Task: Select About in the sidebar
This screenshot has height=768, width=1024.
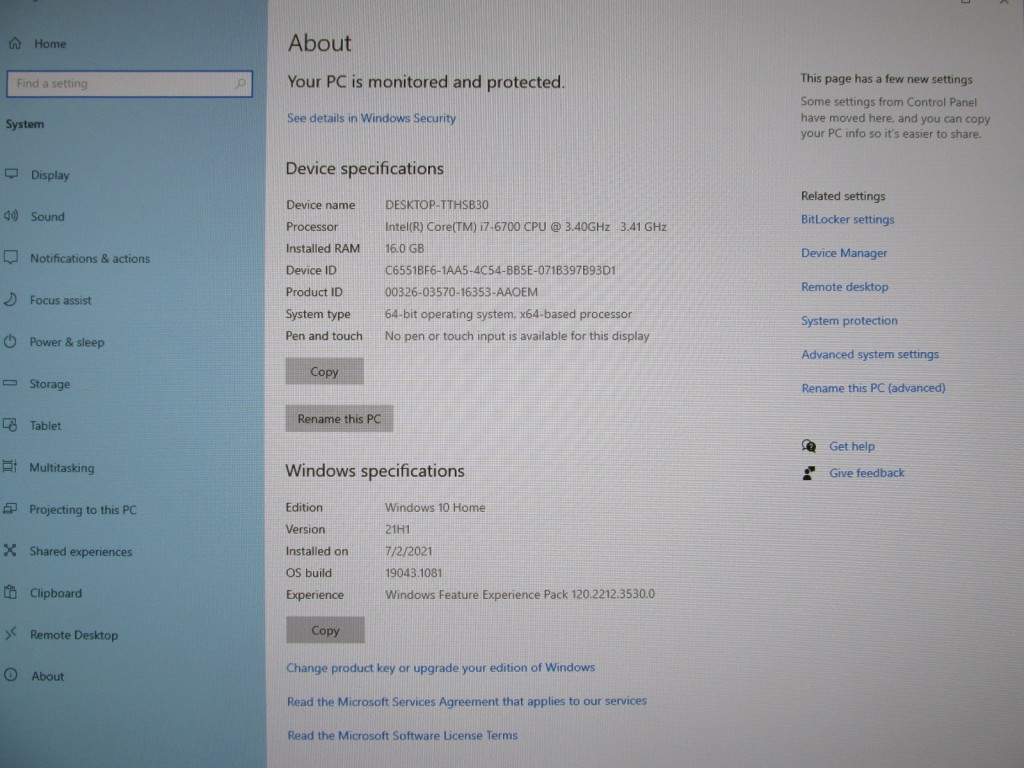Action: 48,676
